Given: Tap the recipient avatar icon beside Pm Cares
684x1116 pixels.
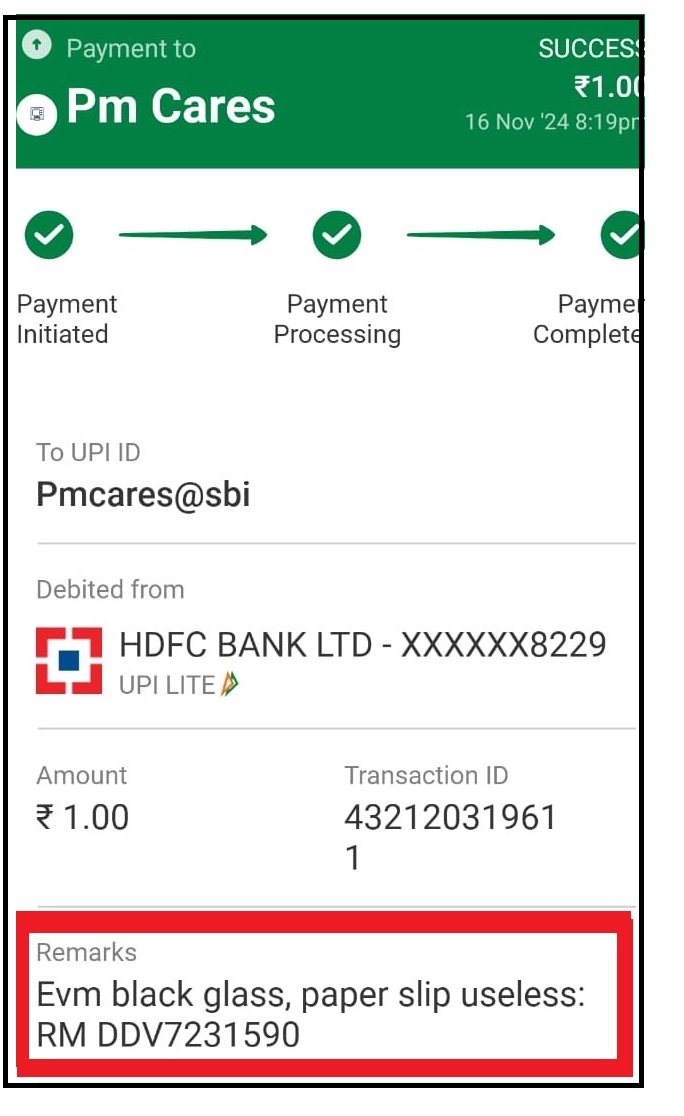Looking at the screenshot, I should [36, 114].
